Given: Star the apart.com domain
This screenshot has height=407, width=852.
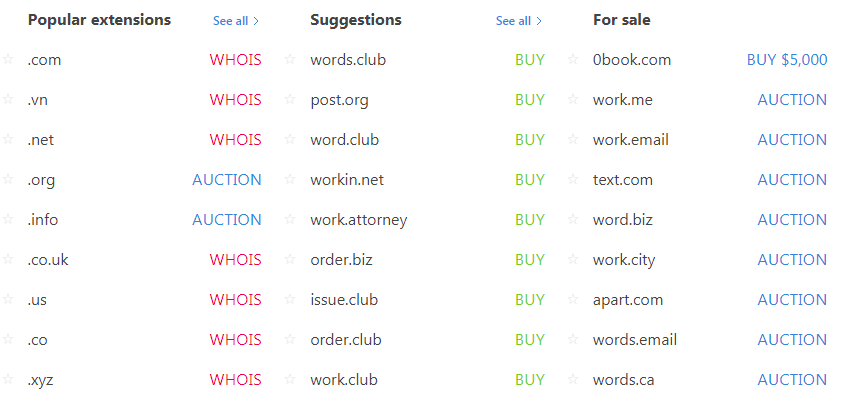Looking at the screenshot, I should (573, 300).
